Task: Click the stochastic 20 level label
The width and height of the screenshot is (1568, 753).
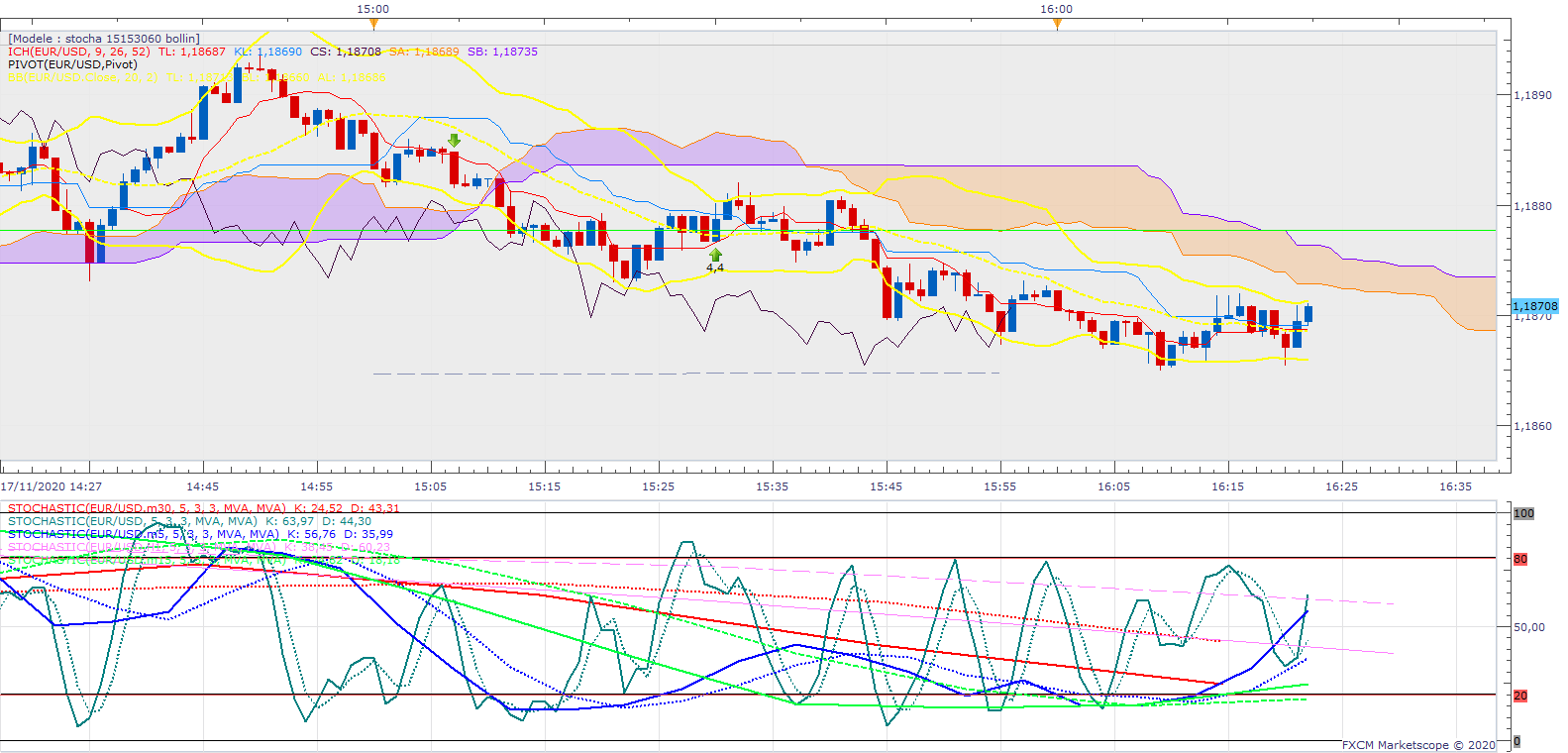Action: [x=1520, y=697]
